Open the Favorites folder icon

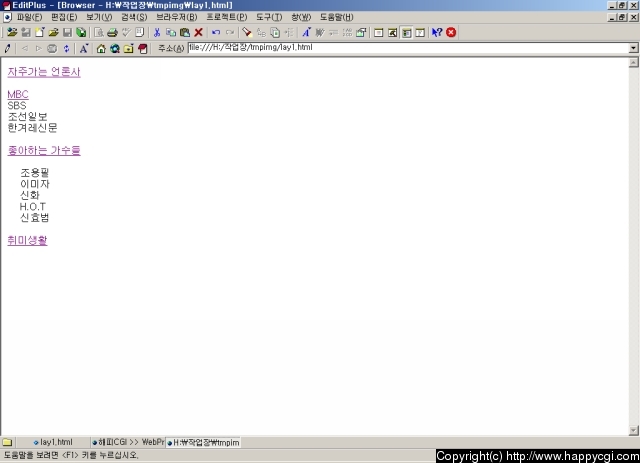[x=129, y=49]
